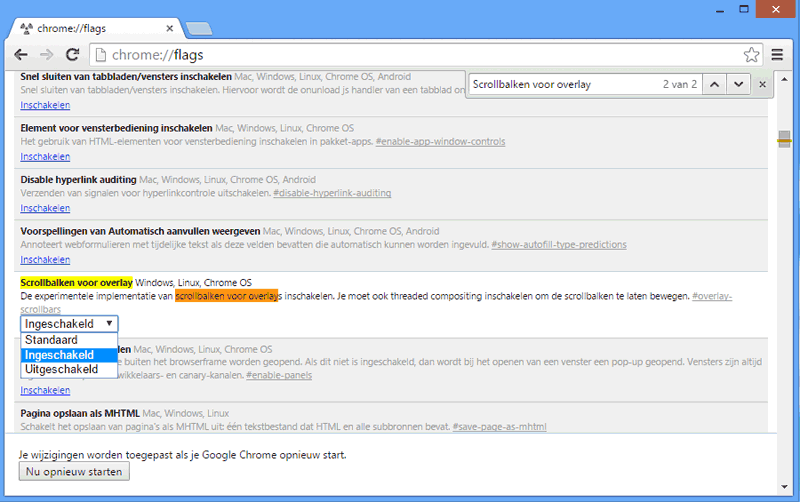The image size is (800, 502).
Task: Reload the chrome://flags page
Action: tap(72, 55)
